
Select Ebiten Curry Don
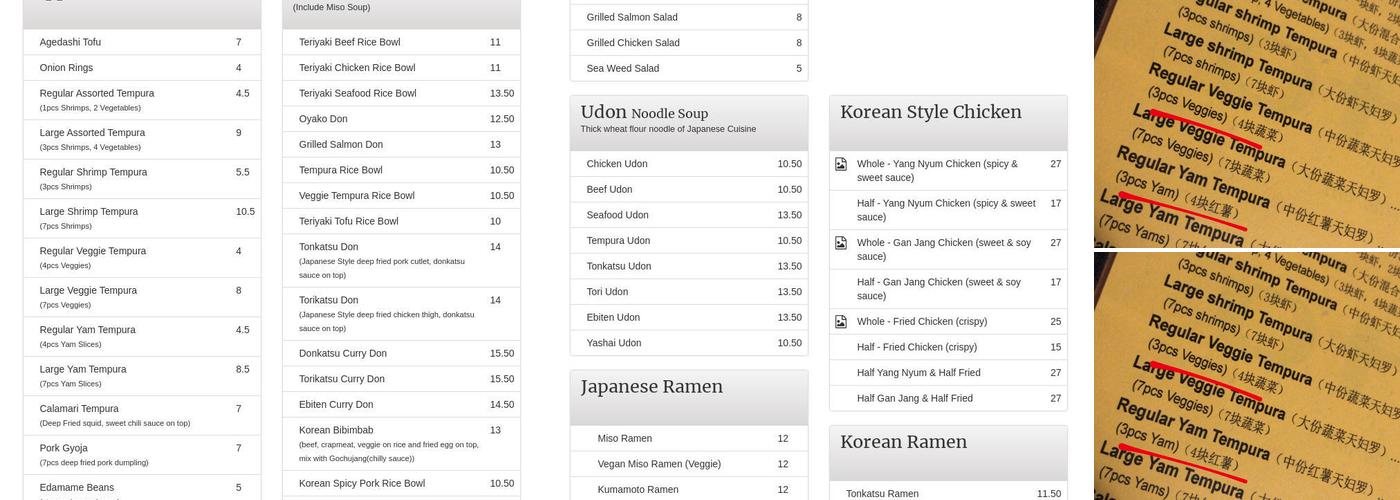pyautogui.click(x=401, y=405)
